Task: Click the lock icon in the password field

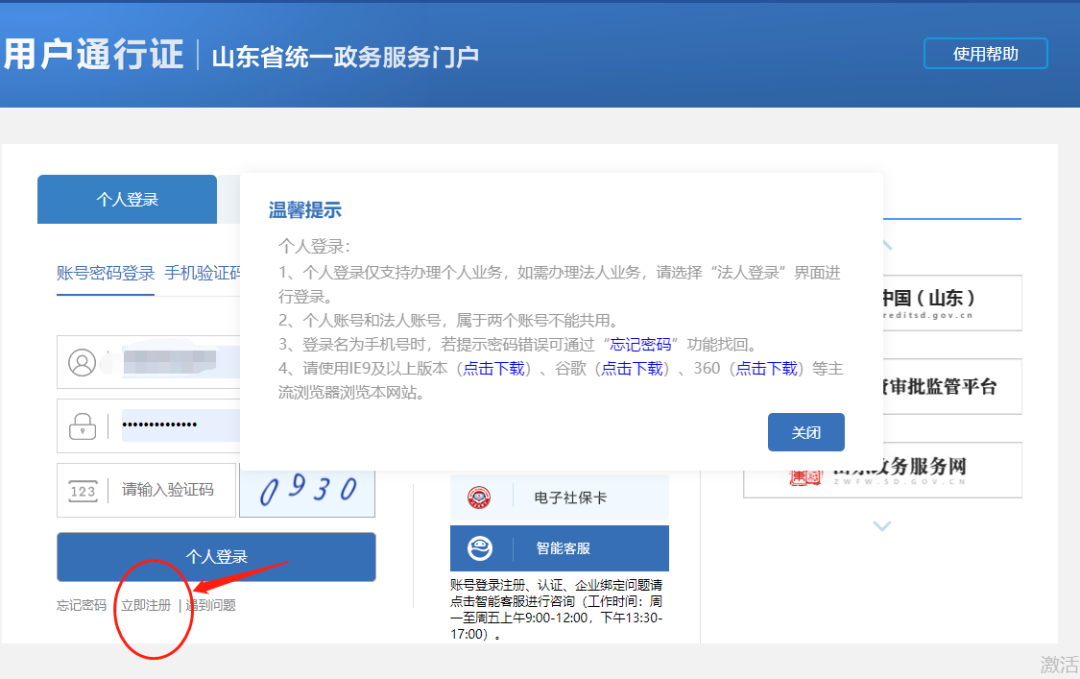Action: (x=83, y=426)
